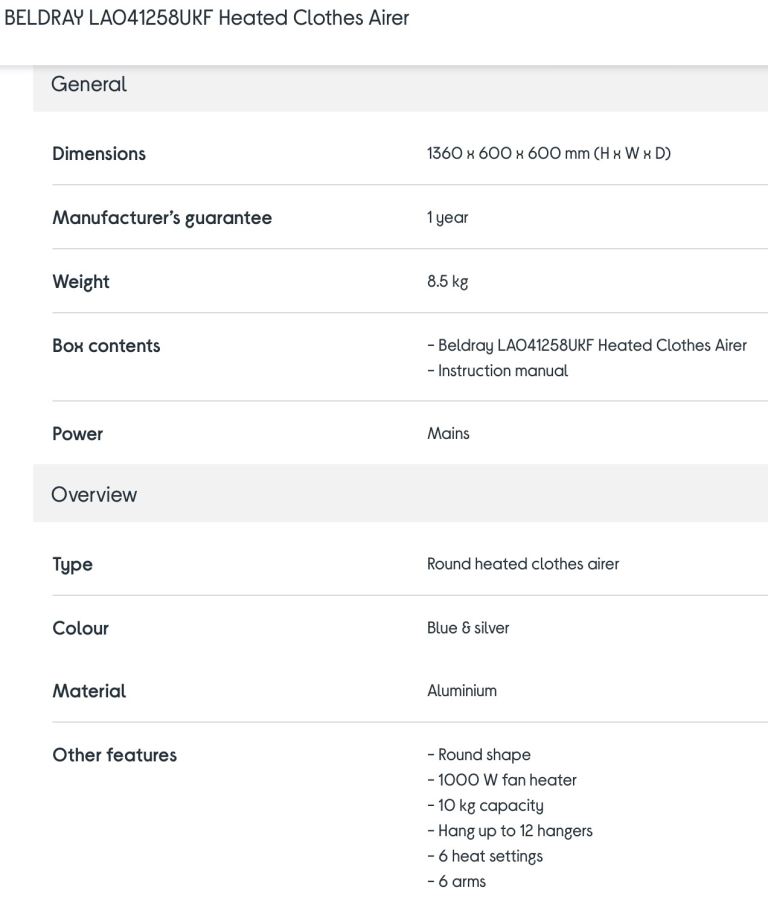Click the 8.5 kg weight value
Image resolution: width=768 pixels, height=899 pixels.
(447, 282)
